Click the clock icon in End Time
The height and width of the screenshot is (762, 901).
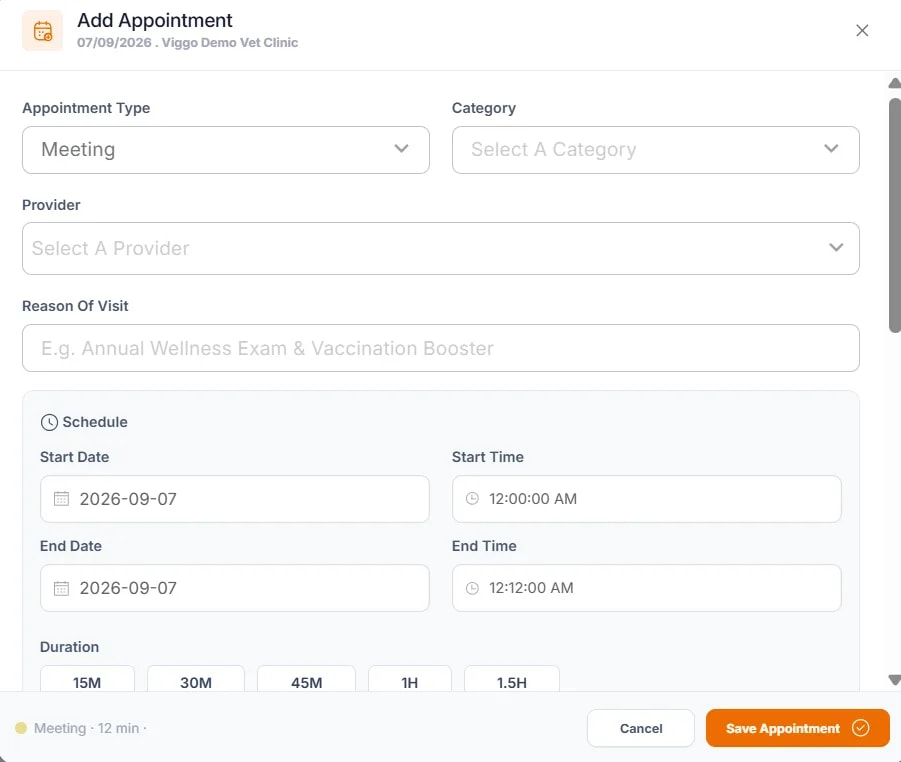click(x=472, y=588)
